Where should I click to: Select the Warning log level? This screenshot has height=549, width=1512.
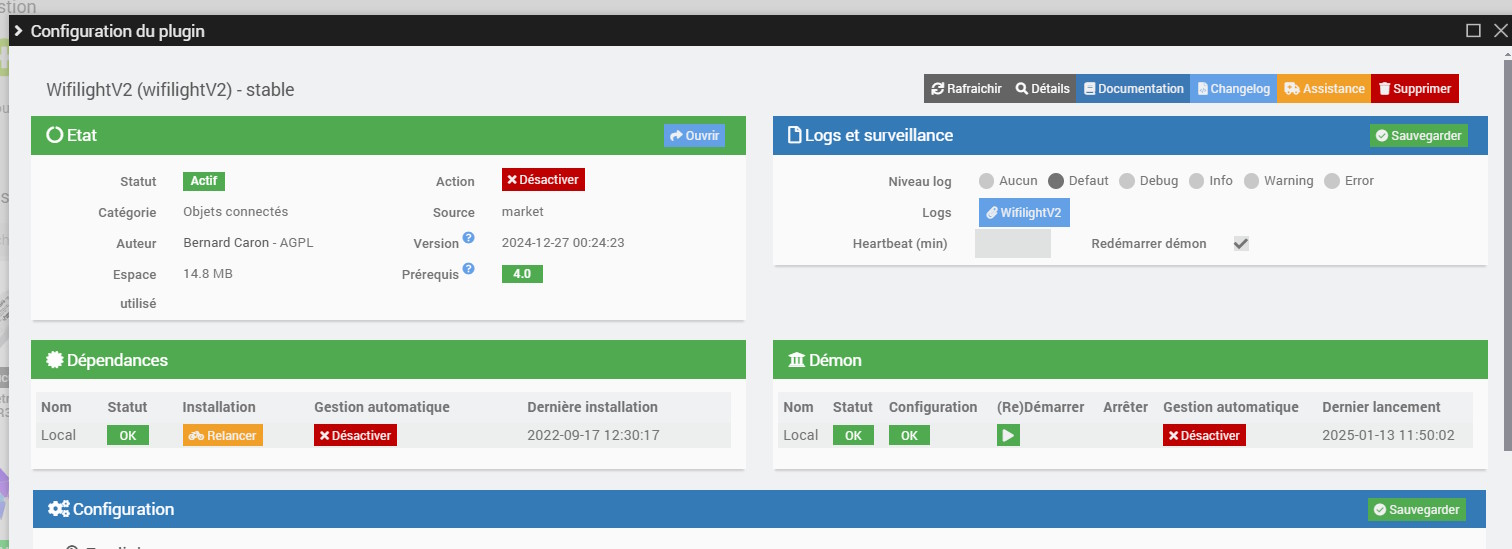point(1251,181)
